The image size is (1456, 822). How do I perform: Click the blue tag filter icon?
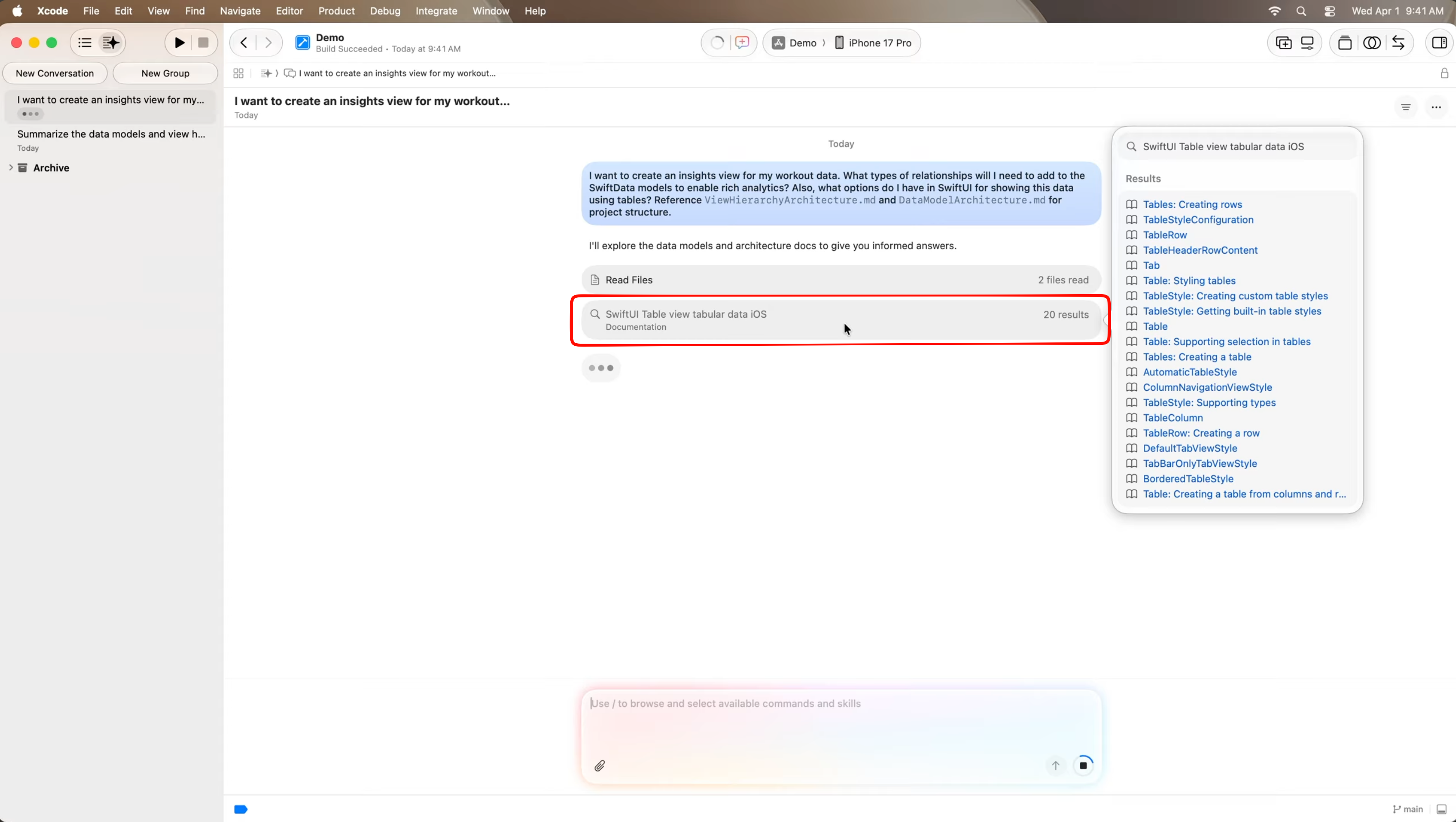(x=241, y=809)
